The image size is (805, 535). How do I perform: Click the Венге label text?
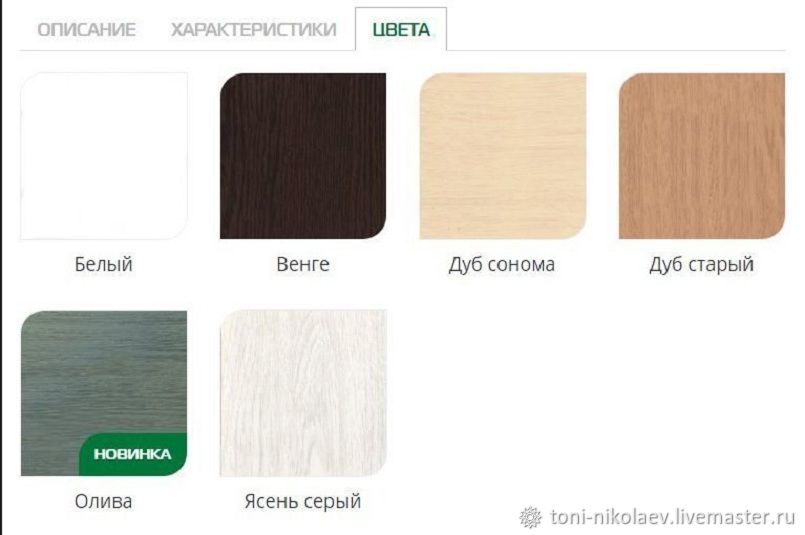(x=303, y=264)
